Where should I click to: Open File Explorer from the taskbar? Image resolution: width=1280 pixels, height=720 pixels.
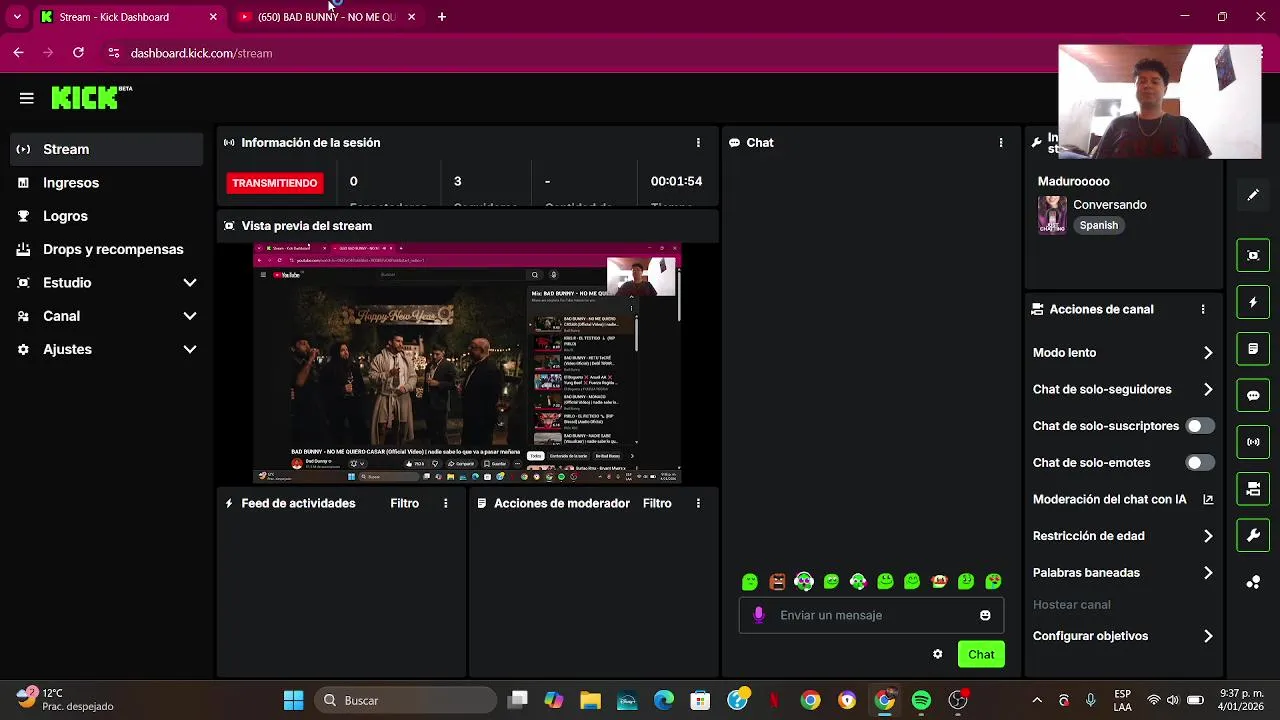590,700
